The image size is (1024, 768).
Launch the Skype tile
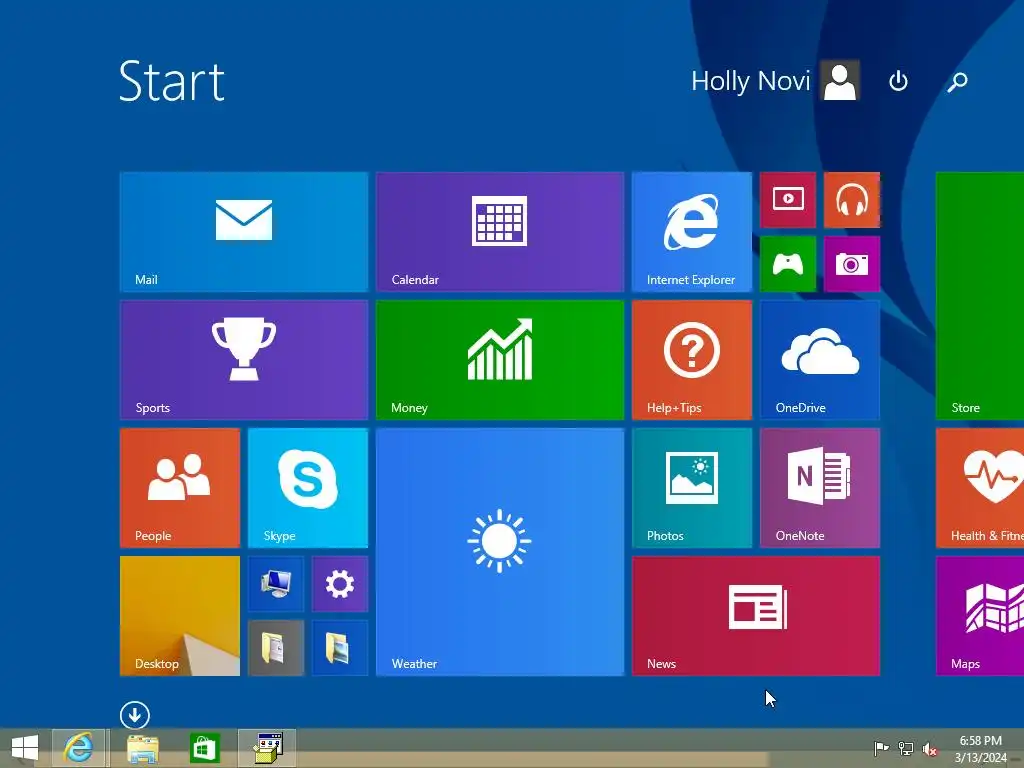point(308,488)
